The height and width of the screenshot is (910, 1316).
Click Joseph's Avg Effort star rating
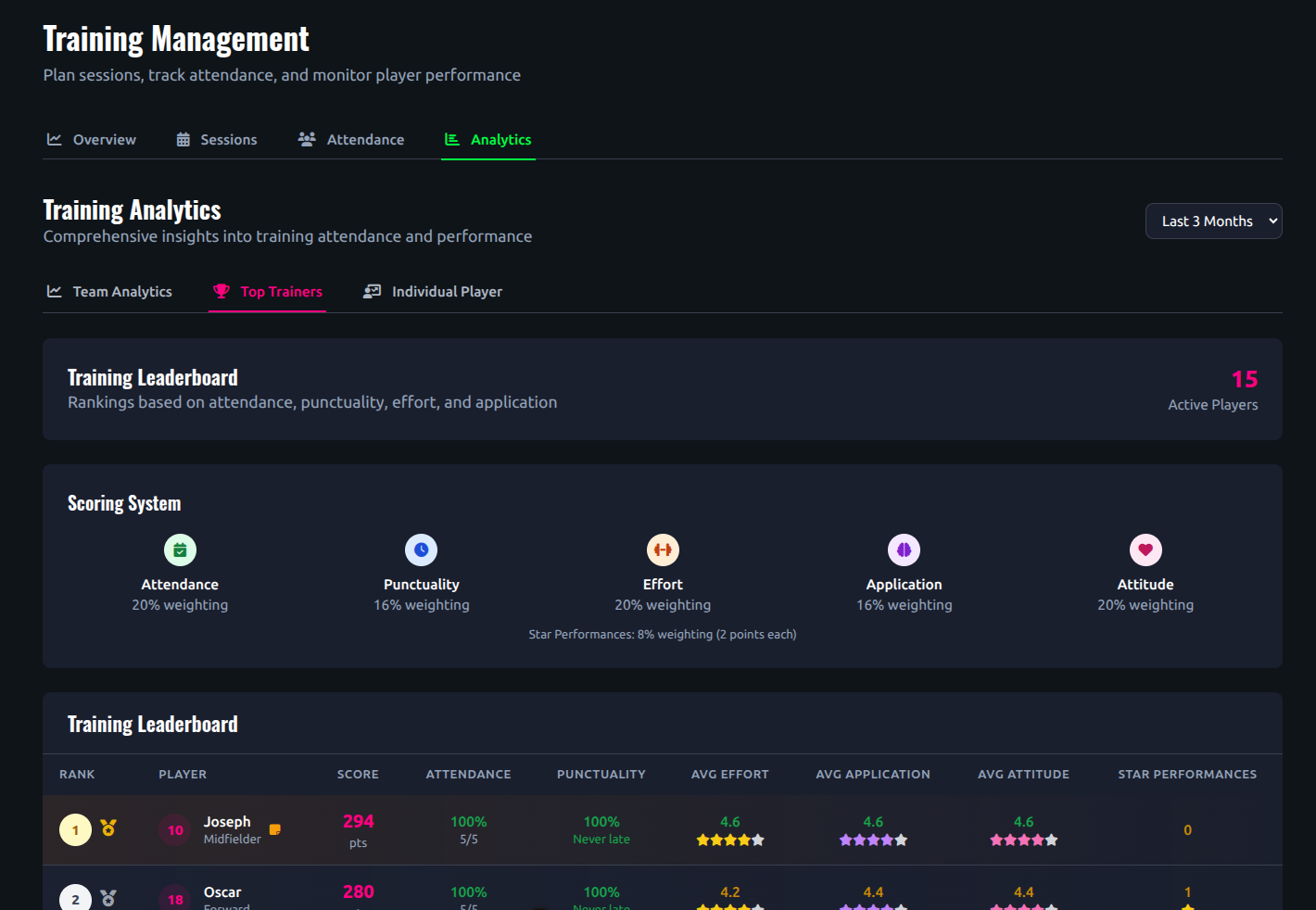pyautogui.click(x=730, y=840)
